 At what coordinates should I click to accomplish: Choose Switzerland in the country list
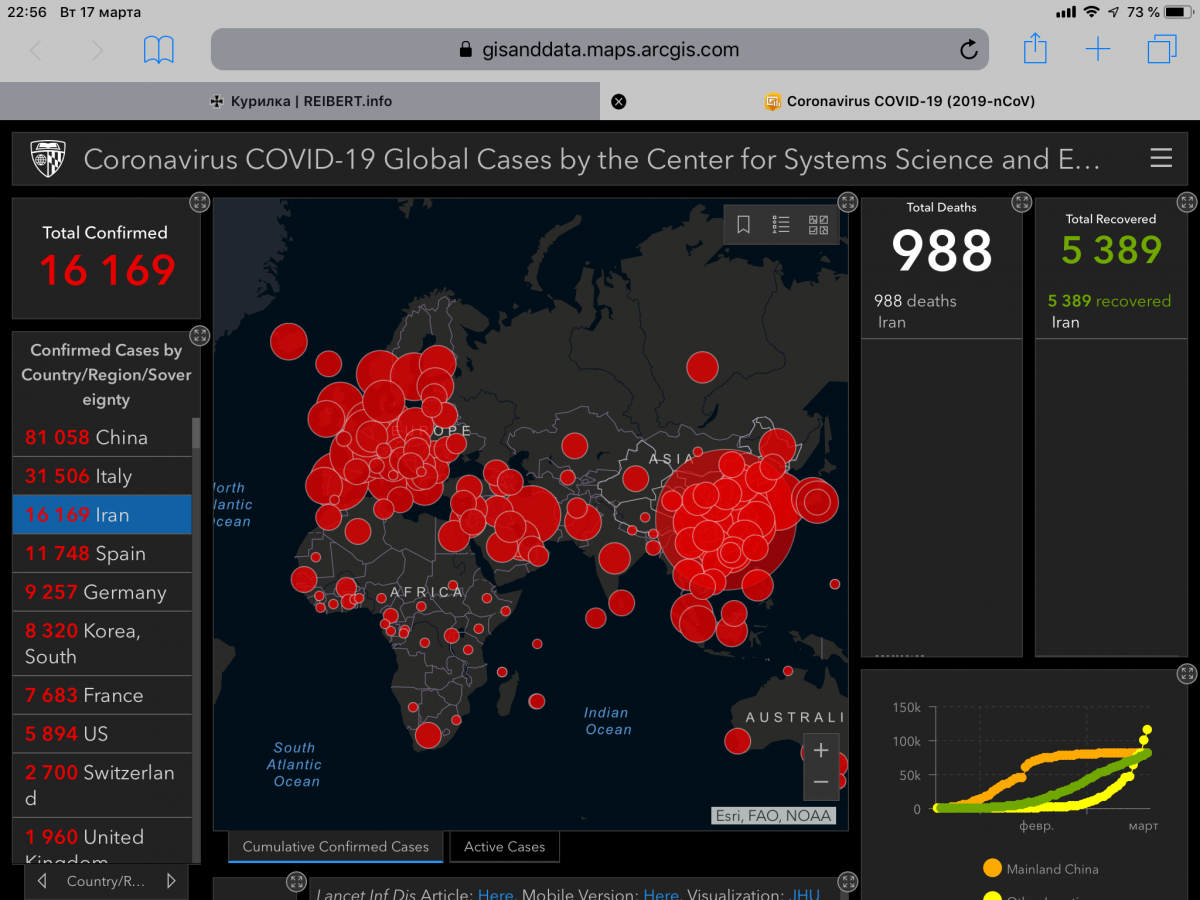(102, 785)
